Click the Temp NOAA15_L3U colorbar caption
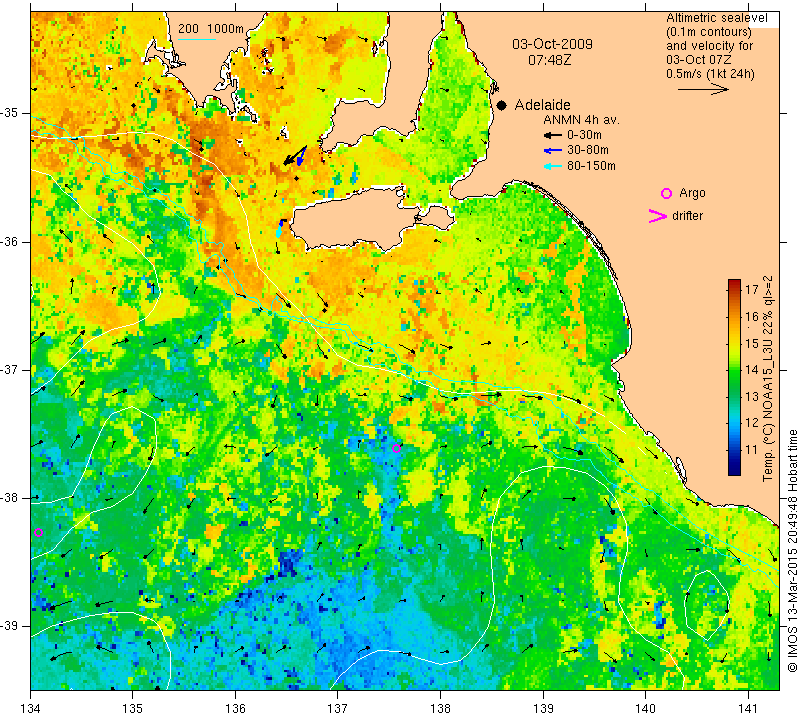Viewport: 800px width, 720px height. (x=767, y=378)
